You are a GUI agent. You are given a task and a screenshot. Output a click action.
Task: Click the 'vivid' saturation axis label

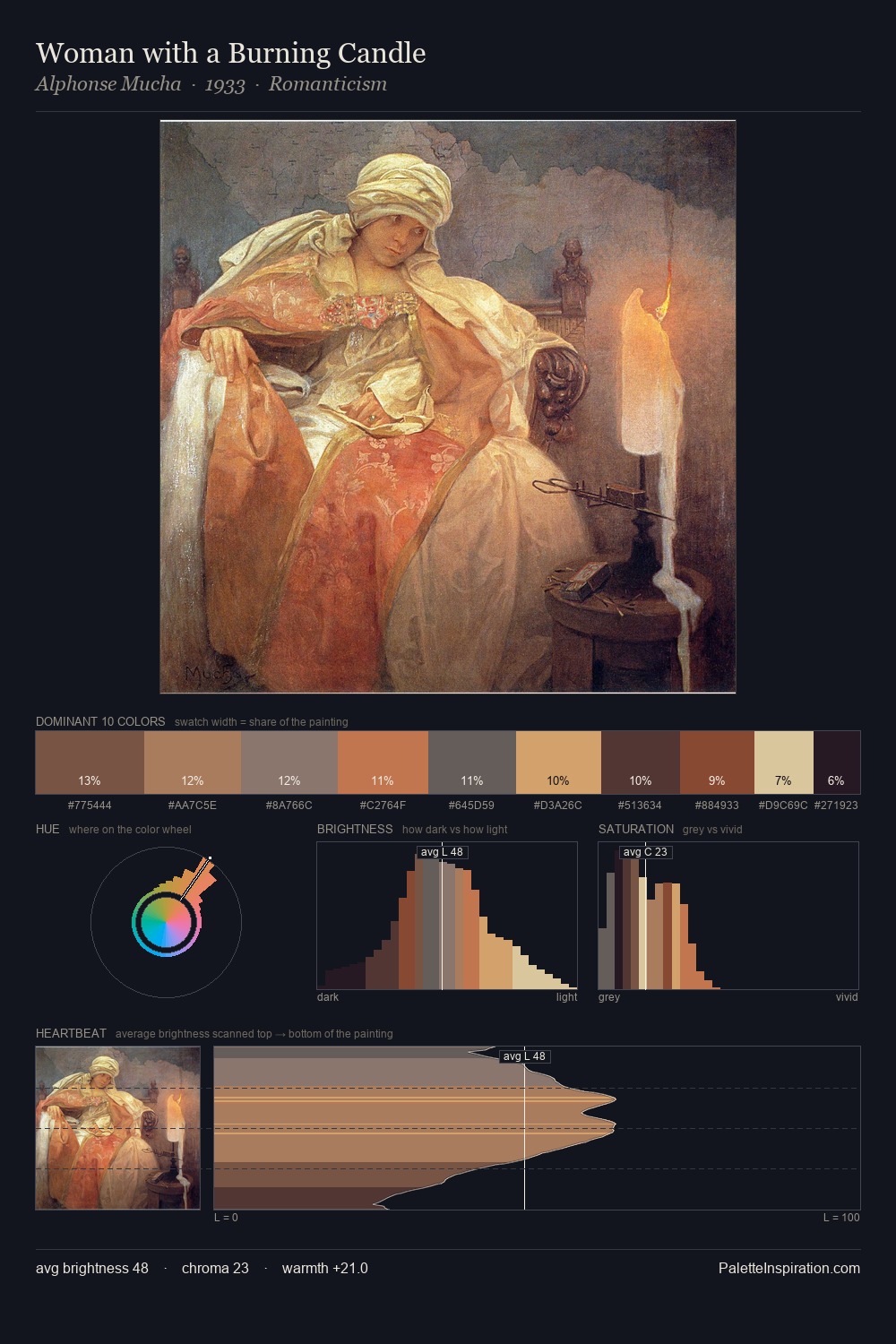(847, 997)
